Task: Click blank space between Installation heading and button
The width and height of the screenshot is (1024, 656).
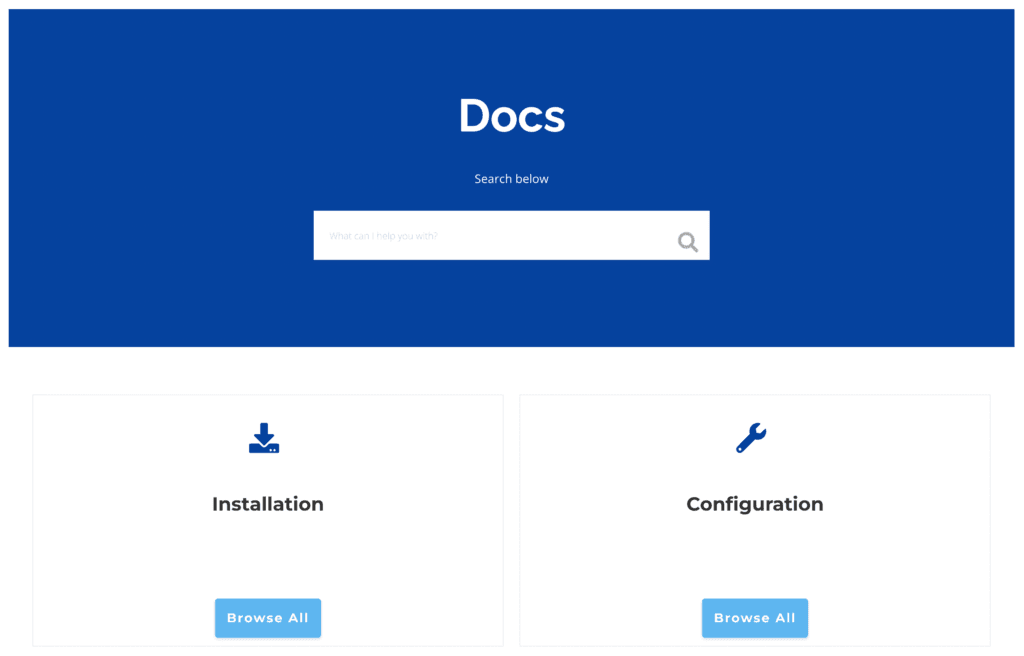Action: [x=267, y=556]
